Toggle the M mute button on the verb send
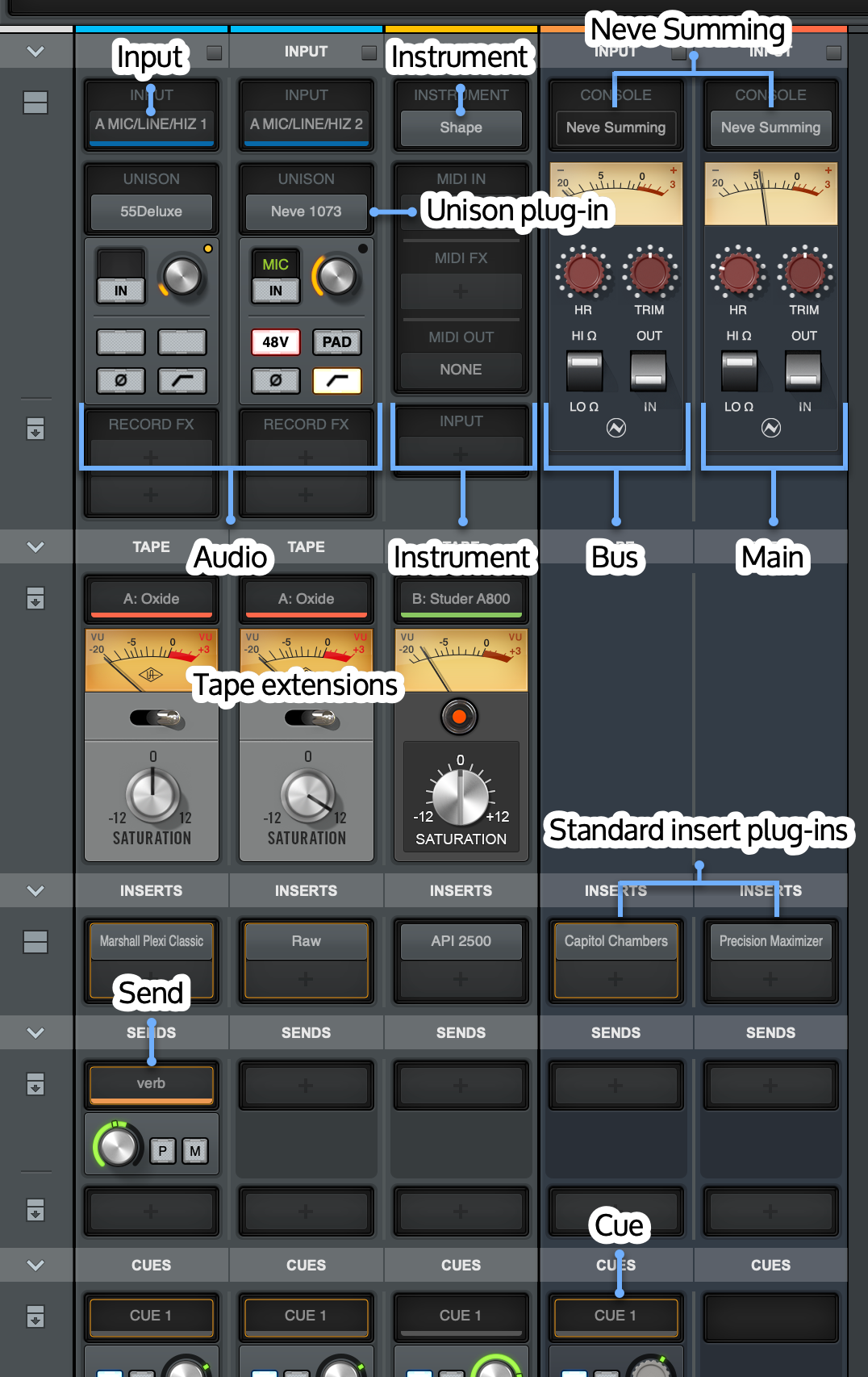The width and height of the screenshot is (868, 1377). tap(195, 1151)
